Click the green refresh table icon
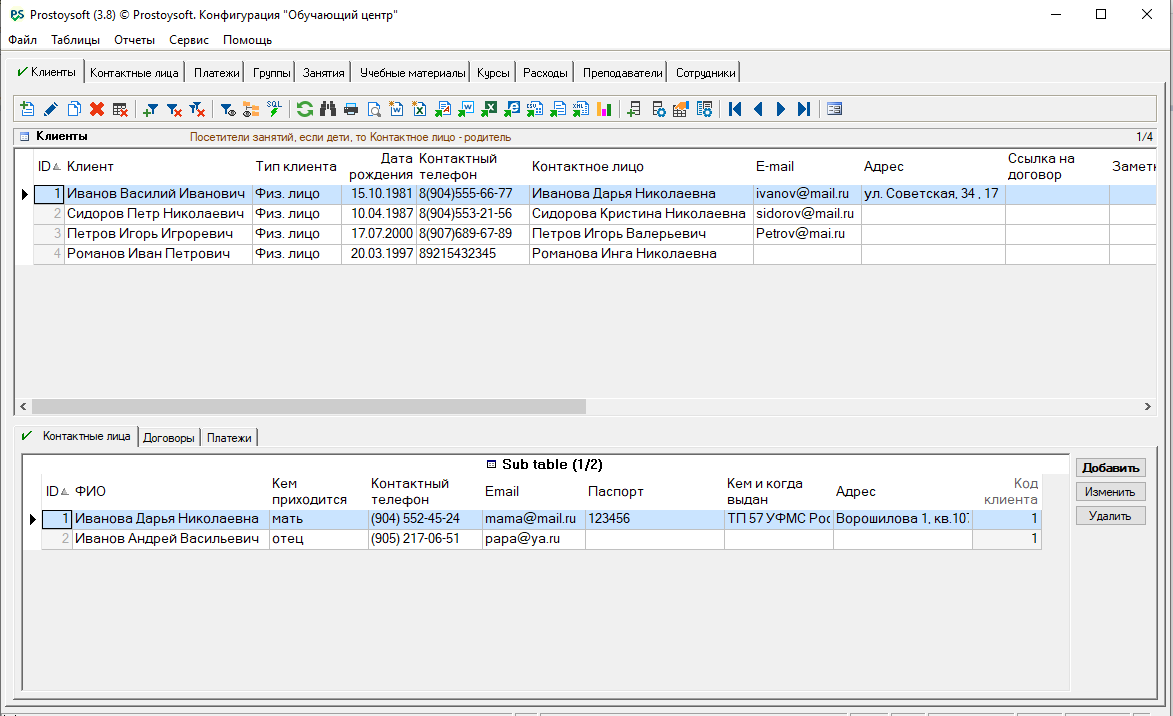1173x716 pixels. point(305,109)
